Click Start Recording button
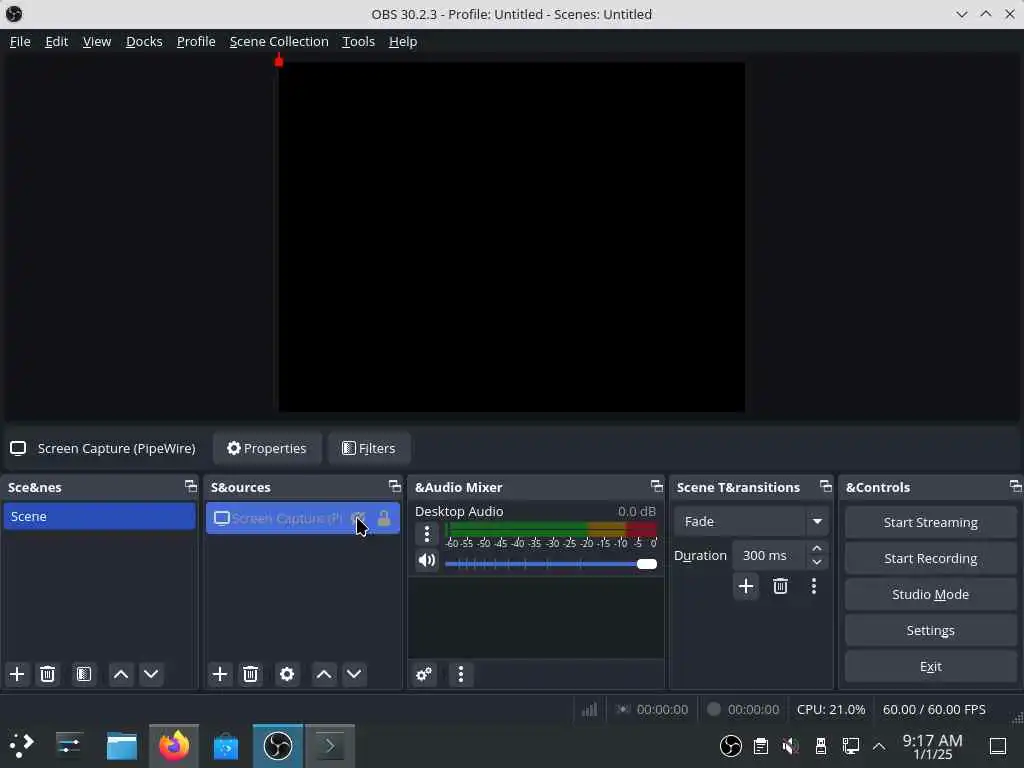 pyautogui.click(x=931, y=558)
